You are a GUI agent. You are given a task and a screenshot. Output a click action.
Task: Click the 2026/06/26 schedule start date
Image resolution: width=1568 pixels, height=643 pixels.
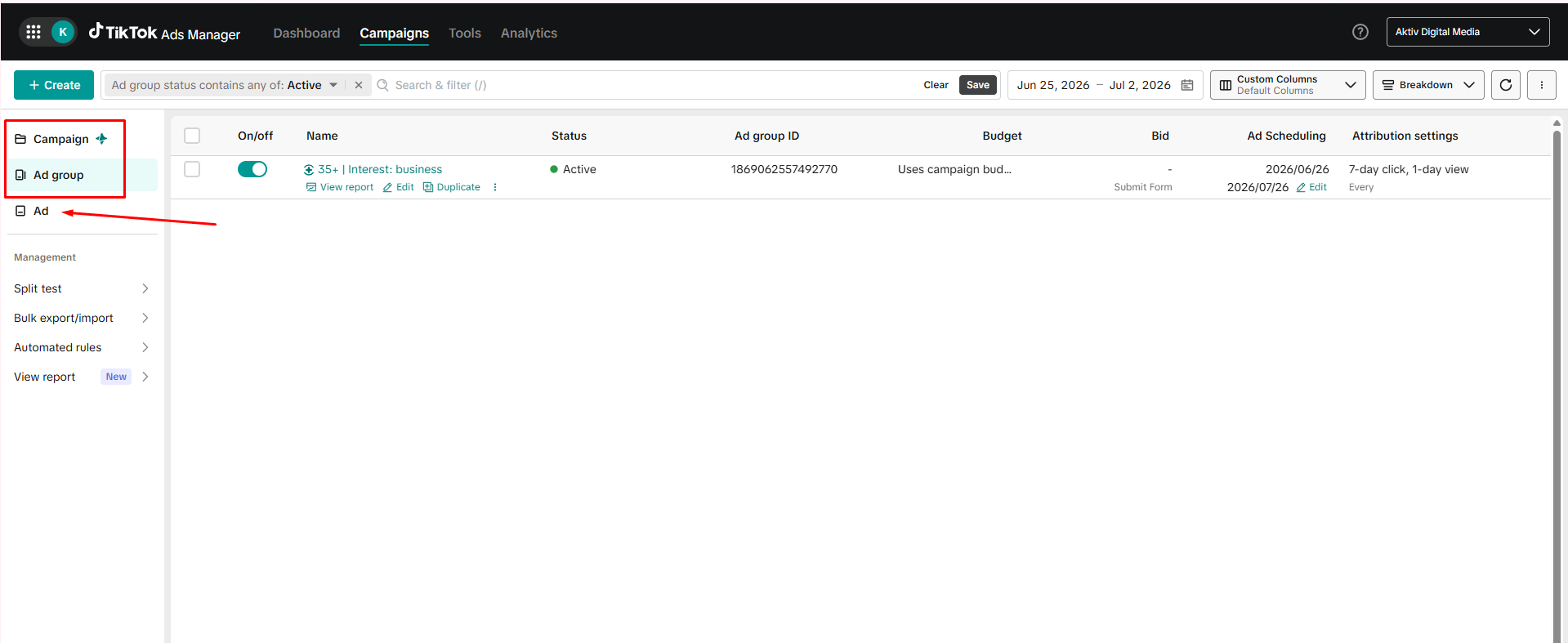[1298, 169]
